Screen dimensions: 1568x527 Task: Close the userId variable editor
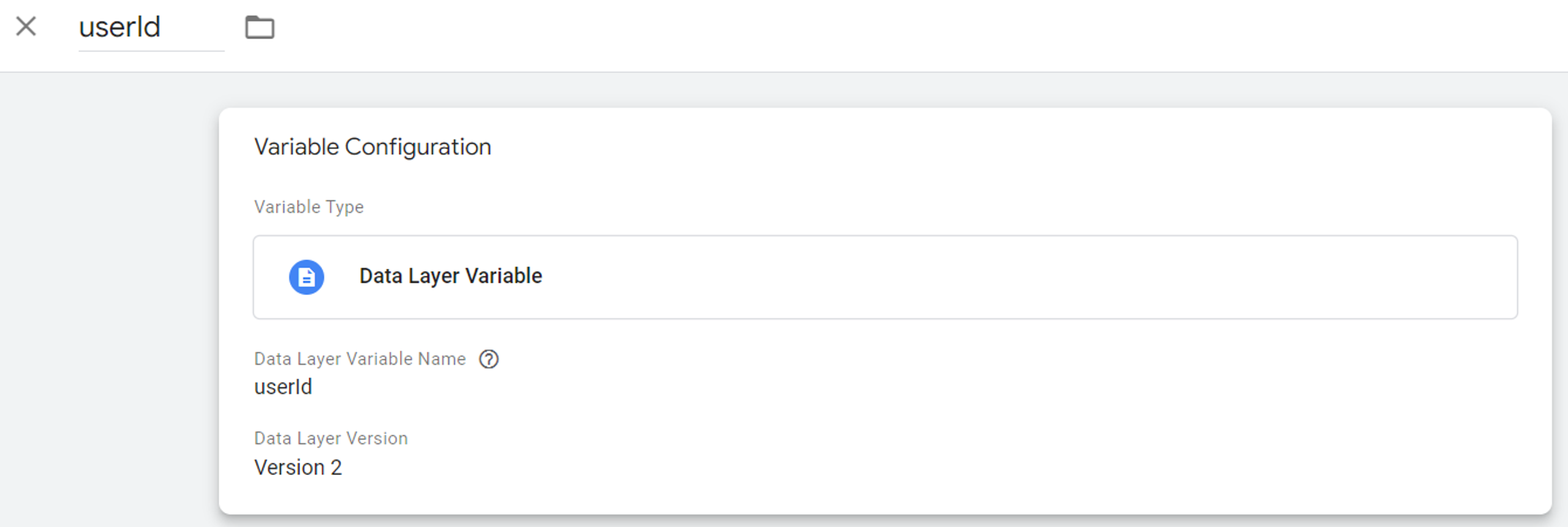26,26
